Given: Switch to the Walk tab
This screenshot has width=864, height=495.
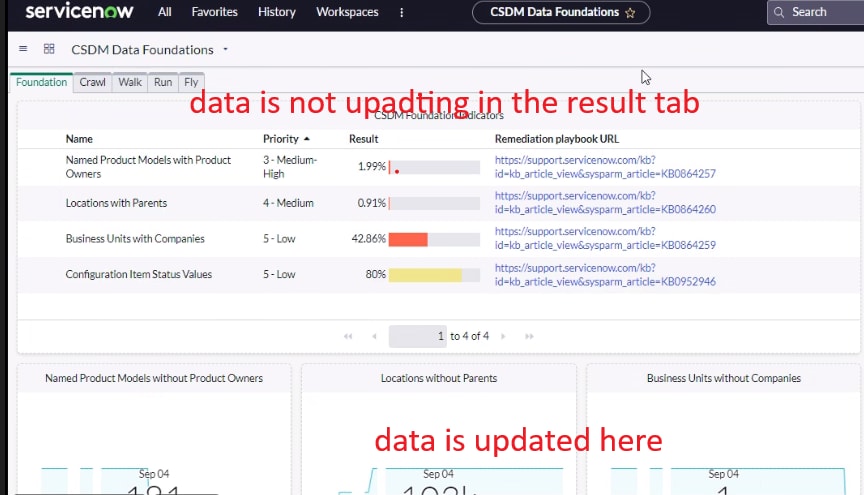Looking at the screenshot, I should pyautogui.click(x=130, y=82).
